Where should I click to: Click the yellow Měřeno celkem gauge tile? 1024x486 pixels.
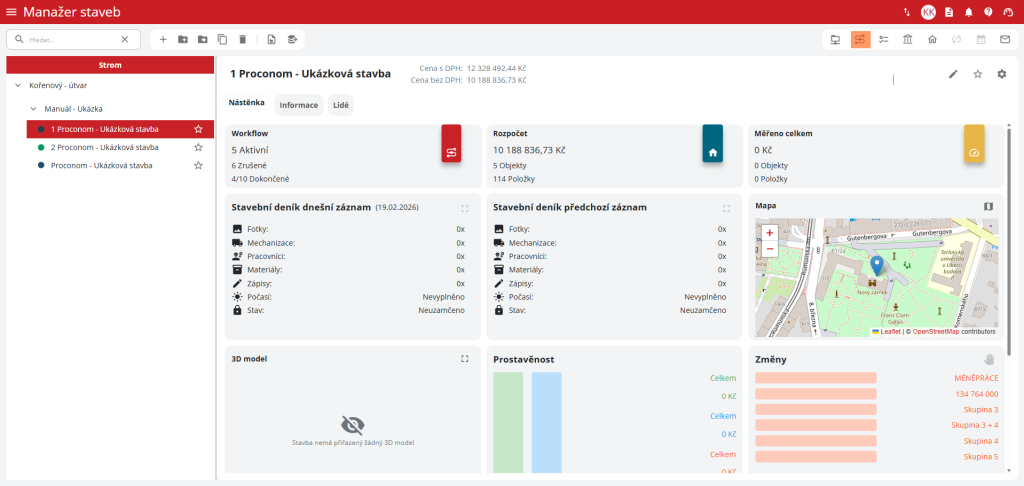click(974, 152)
